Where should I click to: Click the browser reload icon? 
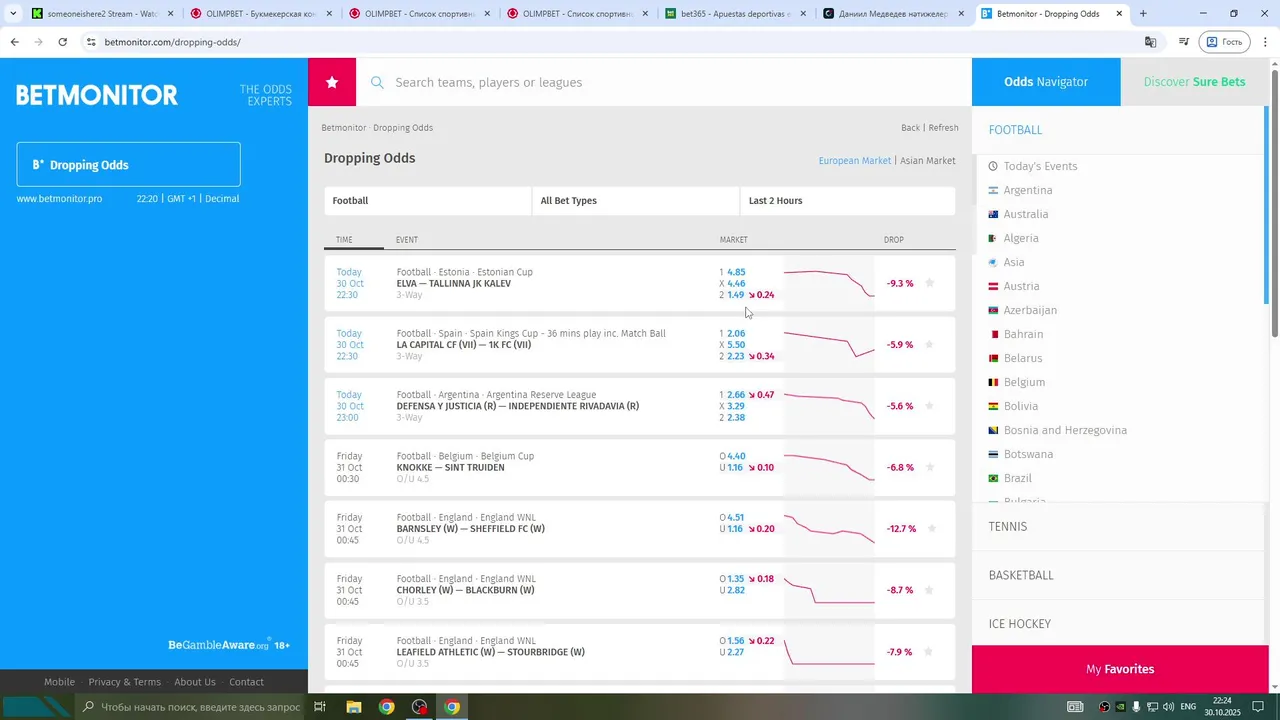[x=62, y=42]
